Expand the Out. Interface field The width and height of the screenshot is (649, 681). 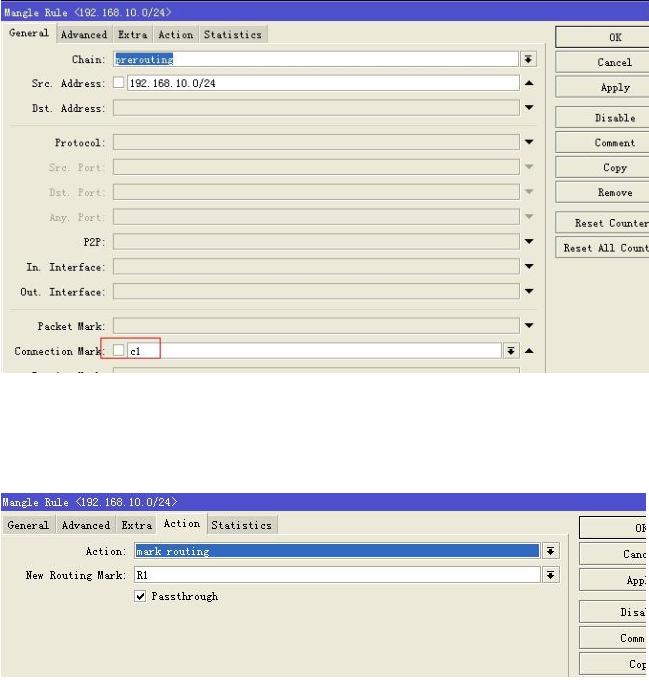pyautogui.click(x=529, y=291)
